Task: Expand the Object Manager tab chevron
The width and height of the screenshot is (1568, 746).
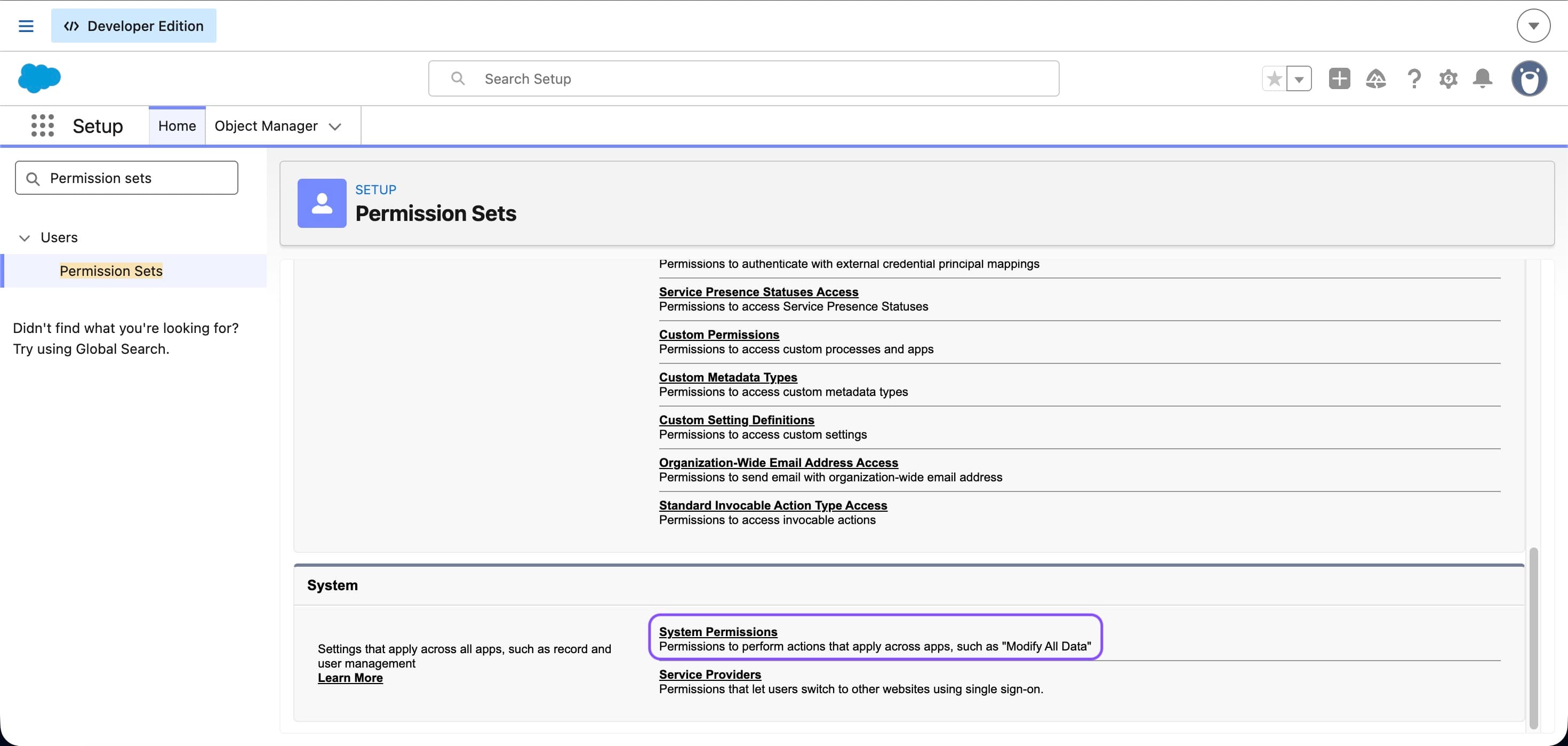Action: [335, 126]
